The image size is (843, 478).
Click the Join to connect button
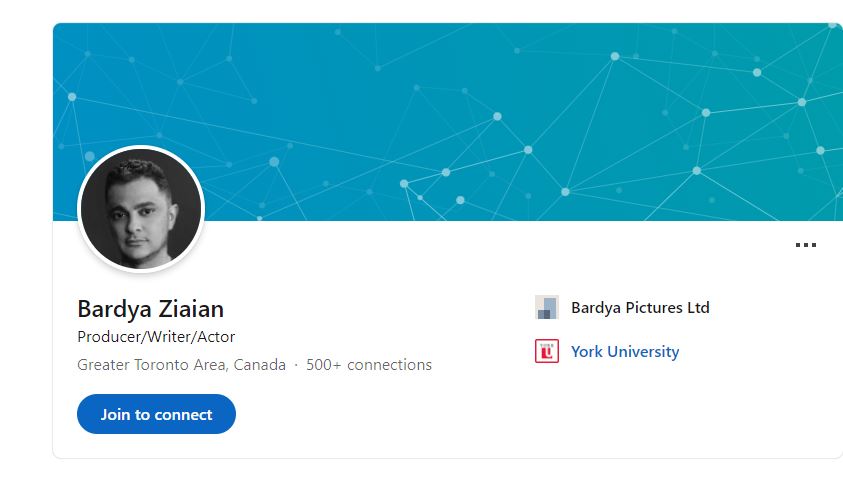click(156, 414)
